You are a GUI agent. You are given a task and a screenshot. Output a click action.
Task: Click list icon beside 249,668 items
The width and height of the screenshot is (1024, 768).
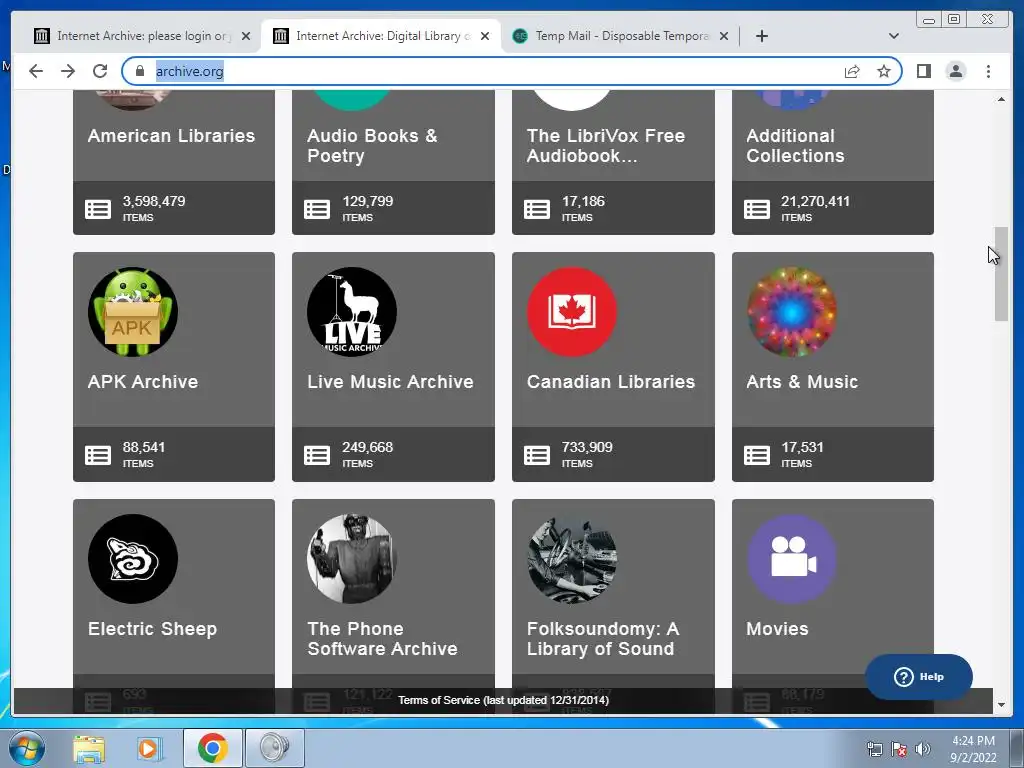(x=317, y=455)
